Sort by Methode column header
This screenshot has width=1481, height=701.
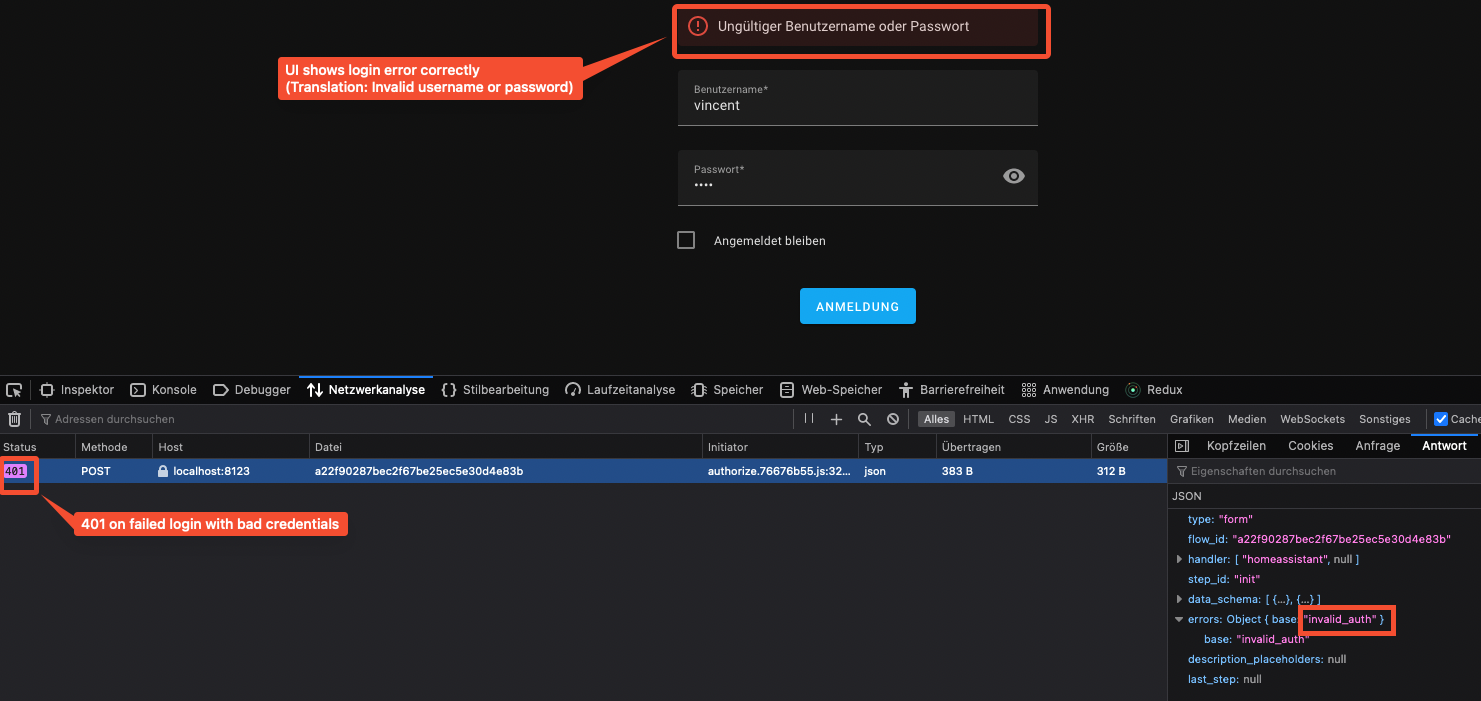click(x=114, y=447)
